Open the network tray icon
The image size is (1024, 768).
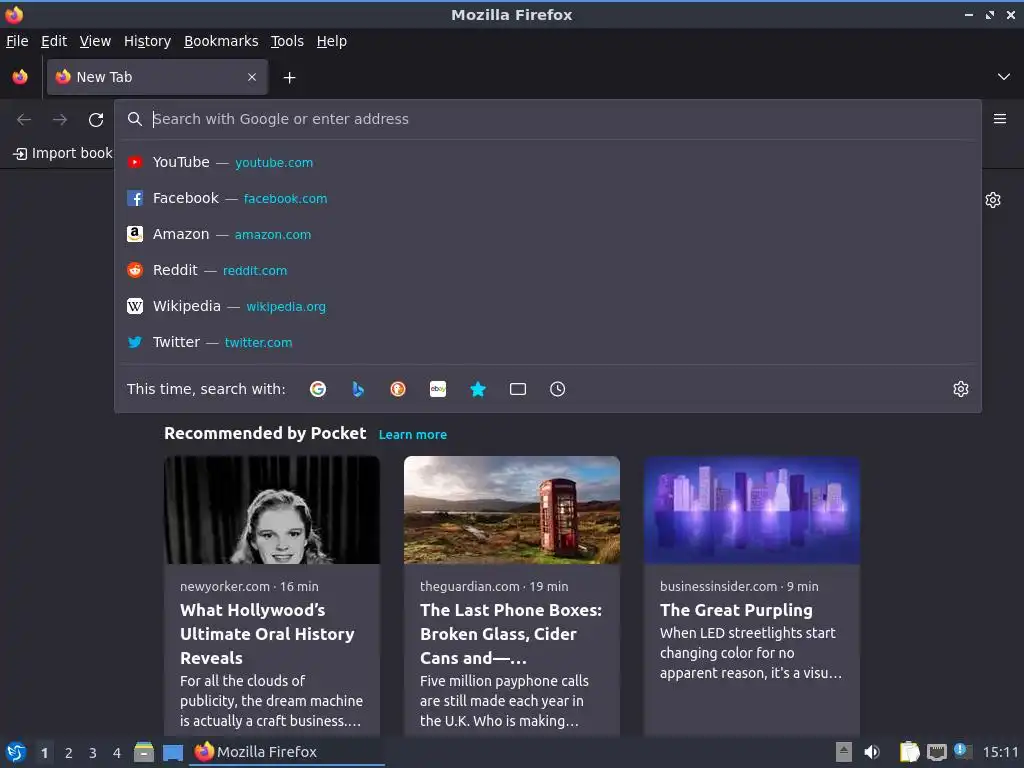pos(937,752)
